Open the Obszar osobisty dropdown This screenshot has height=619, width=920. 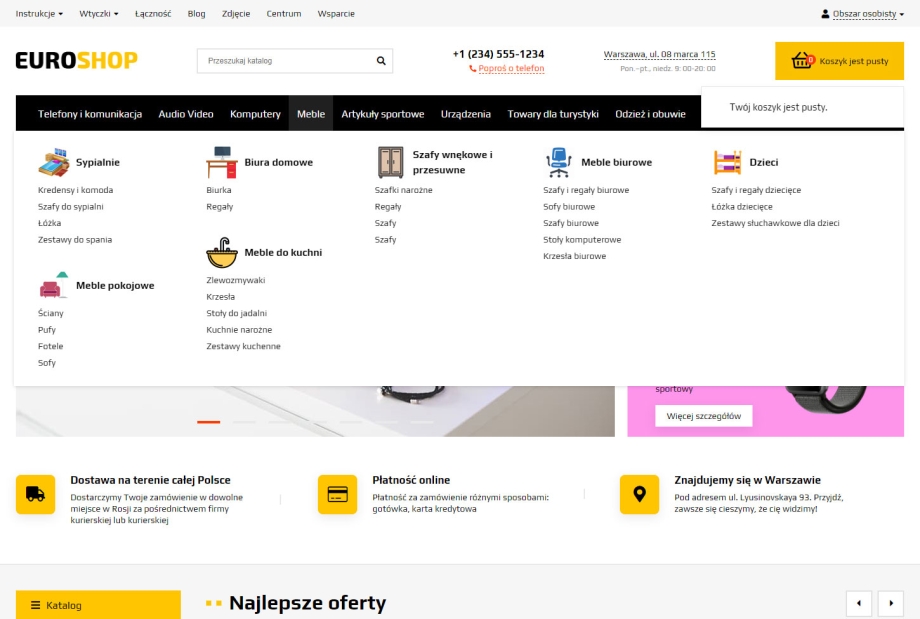pyautogui.click(x=862, y=13)
